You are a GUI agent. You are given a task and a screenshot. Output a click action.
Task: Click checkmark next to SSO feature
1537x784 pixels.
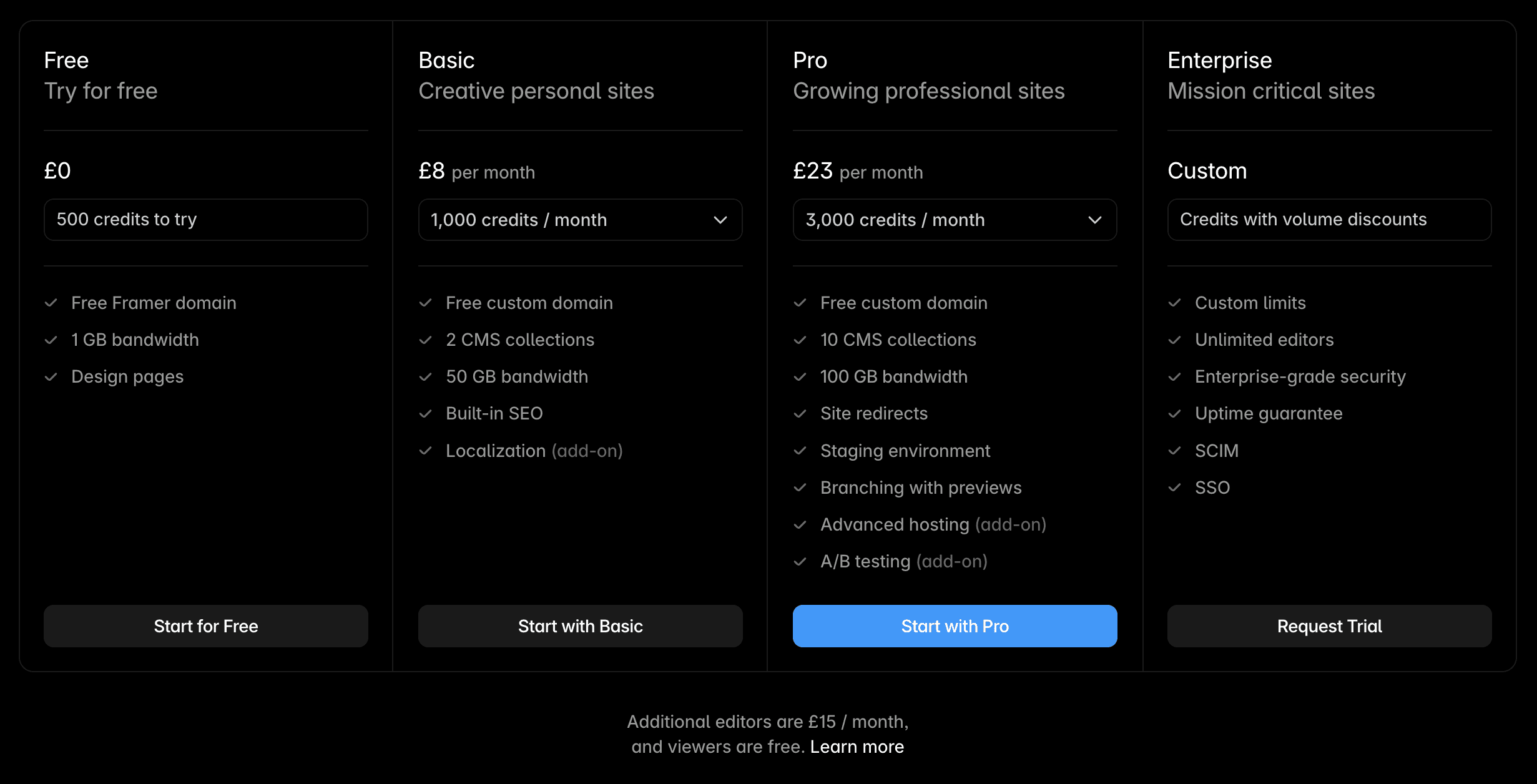(x=1175, y=488)
